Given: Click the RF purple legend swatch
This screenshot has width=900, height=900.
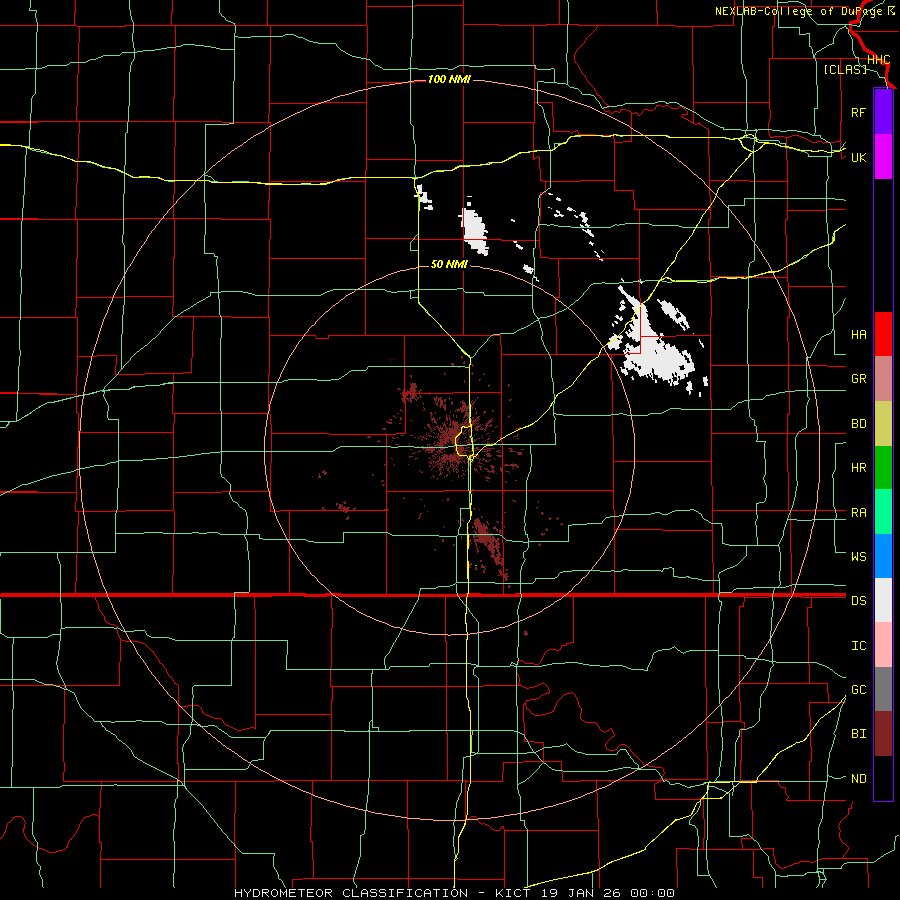Looking at the screenshot, I should point(883,112).
